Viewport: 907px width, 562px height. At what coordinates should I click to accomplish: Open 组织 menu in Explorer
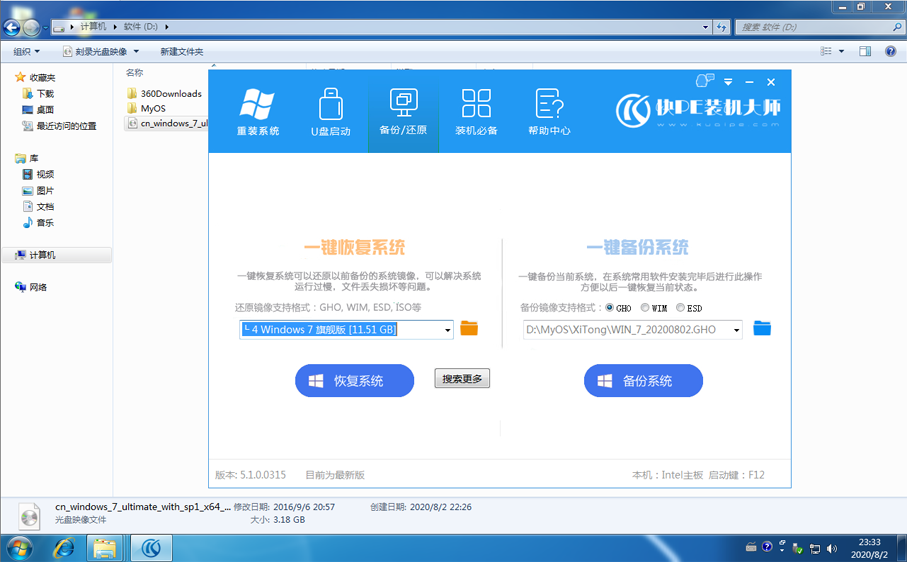pyautogui.click(x=27, y=51)
